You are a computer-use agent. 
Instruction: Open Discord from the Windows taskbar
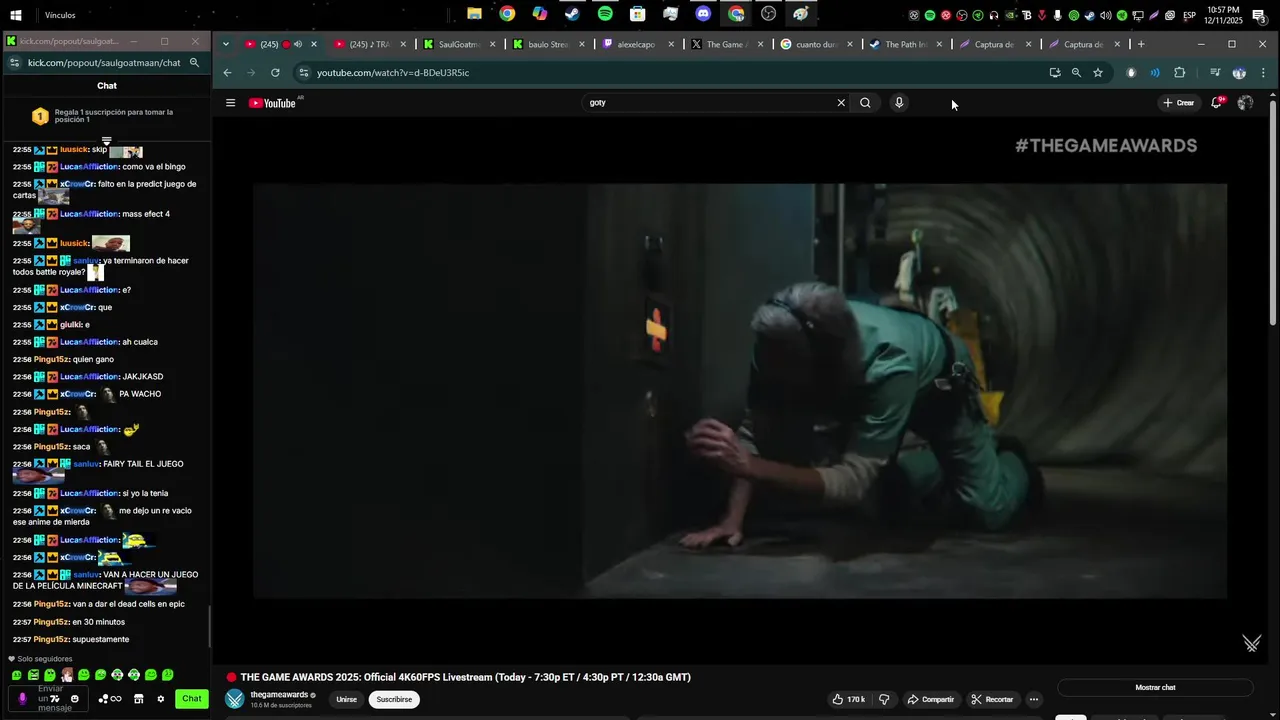[x=703, y=14]
